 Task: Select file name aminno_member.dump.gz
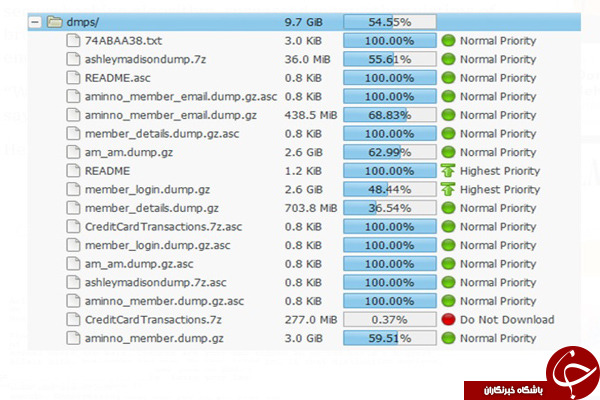pos(154,338)
